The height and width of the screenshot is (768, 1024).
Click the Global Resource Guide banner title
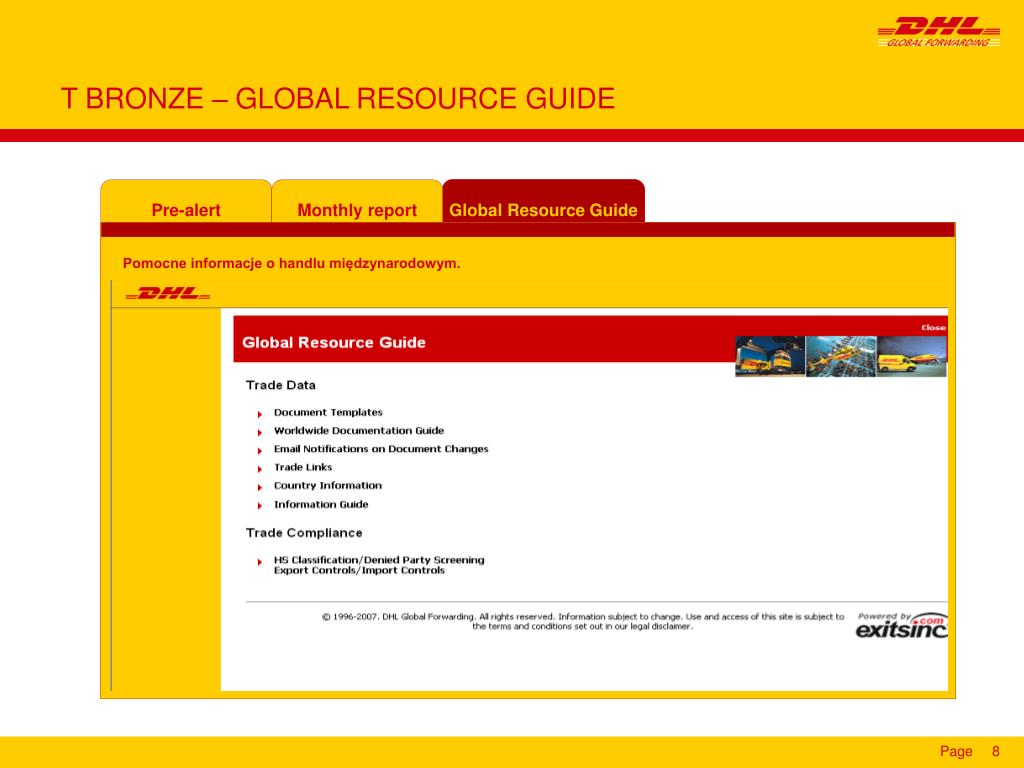tap(334, 342)
